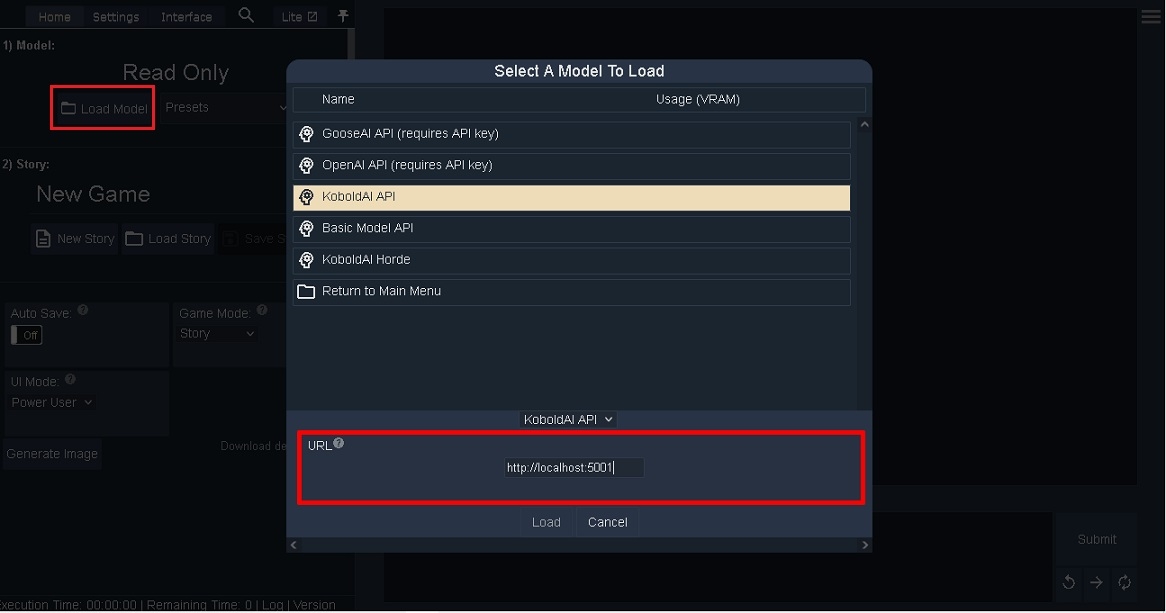This screenshot has width=1166, height=613.
Task: Open the KoboldAI API selector dropdown
Action: 568,420
